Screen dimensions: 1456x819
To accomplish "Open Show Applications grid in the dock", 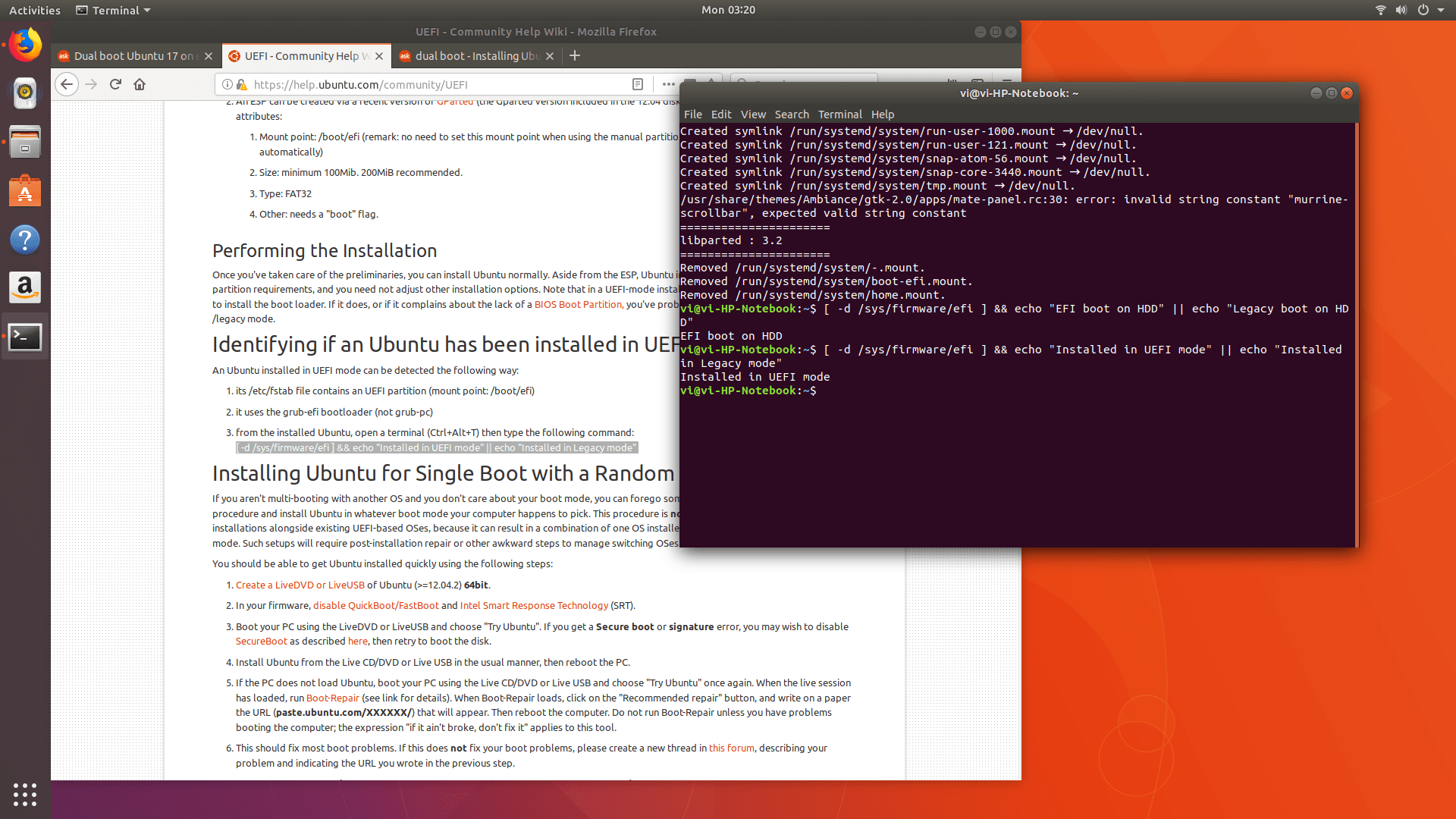I will click(25, 795).
